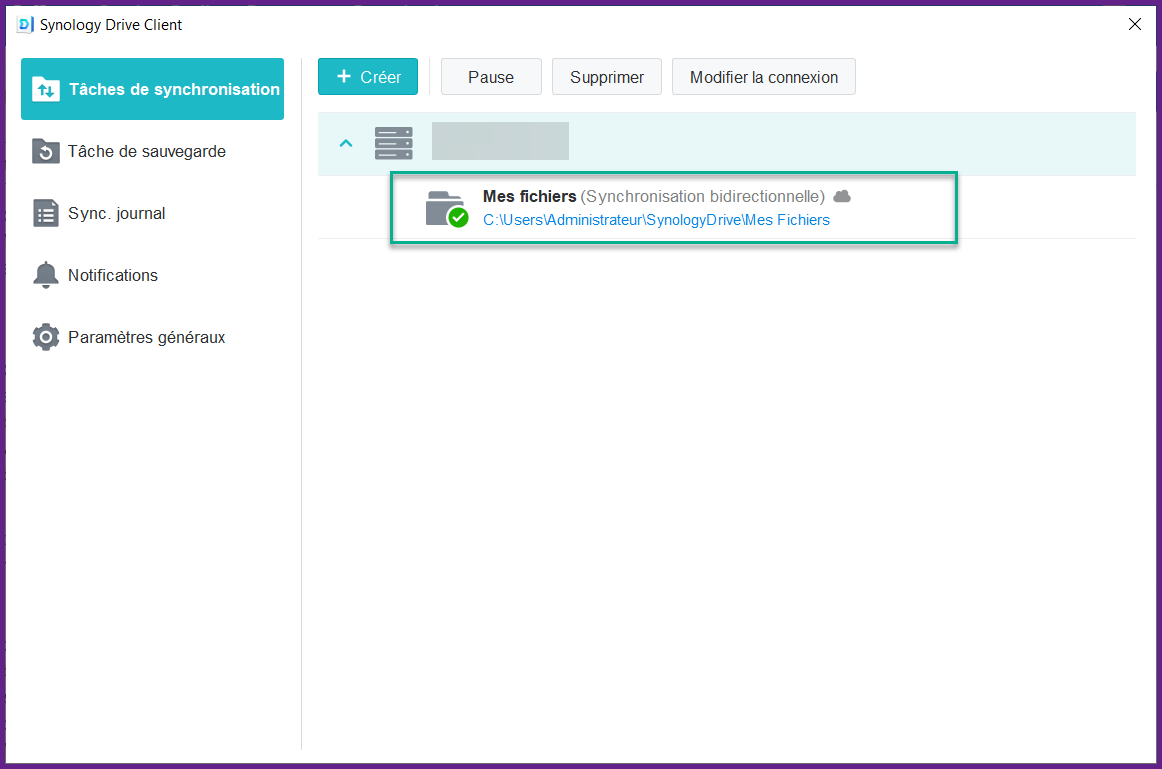Click the backup task folder icon
Image resolution: width=1162 pixels, height=769 pixels.
[46, 151]
